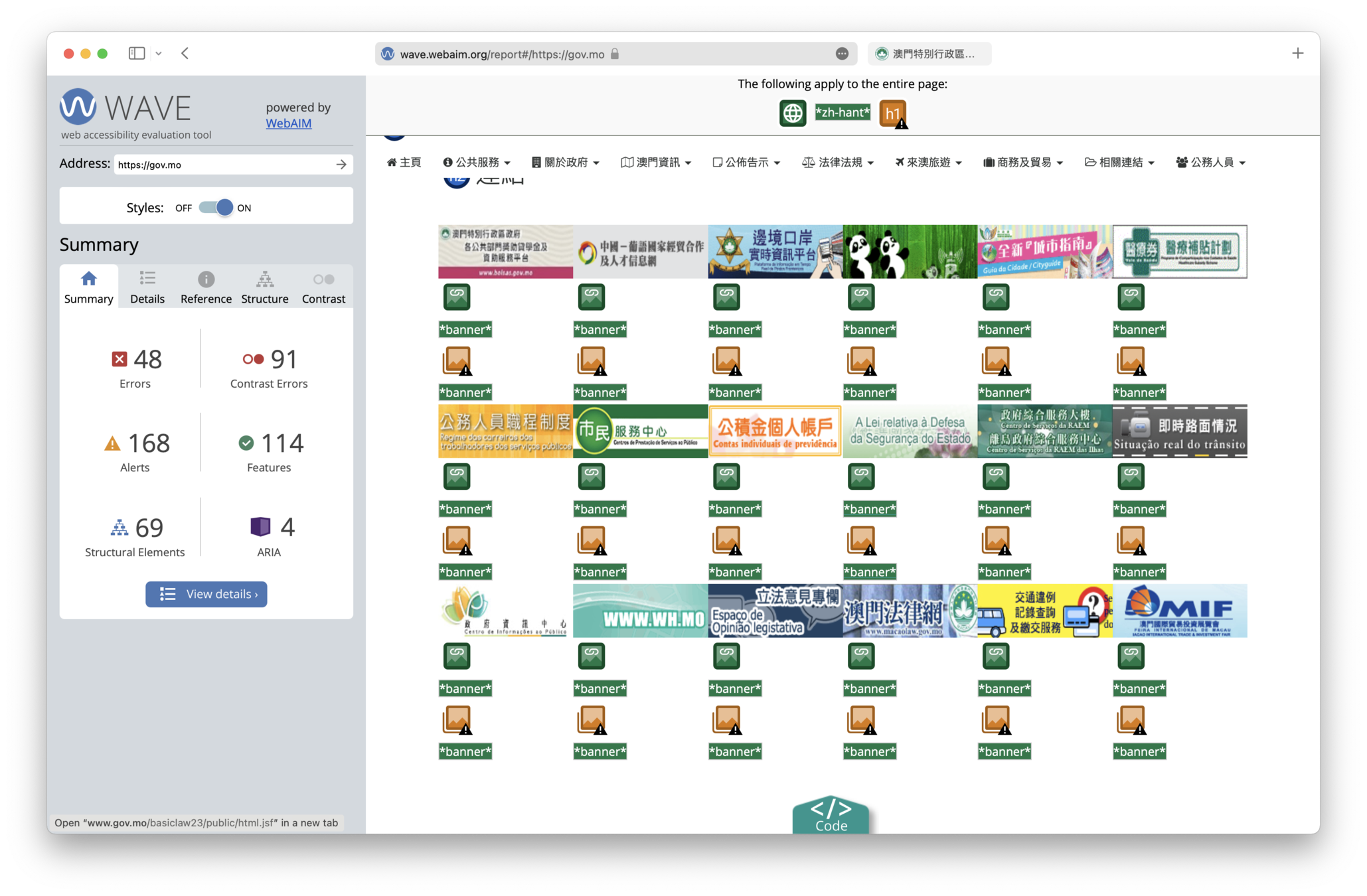
Task: Open the Code panel at bottom
Action: pyautogui.click(x=831, y=816)
